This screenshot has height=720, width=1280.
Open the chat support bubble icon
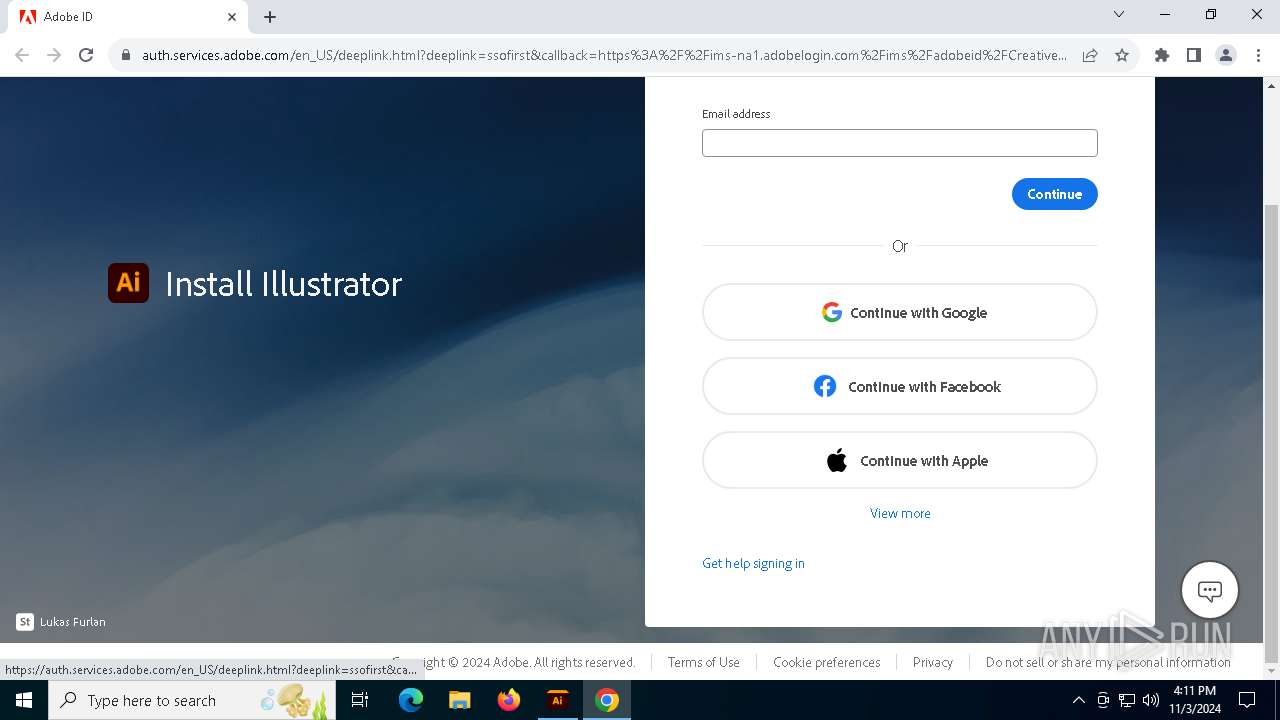coord(1210,590)
